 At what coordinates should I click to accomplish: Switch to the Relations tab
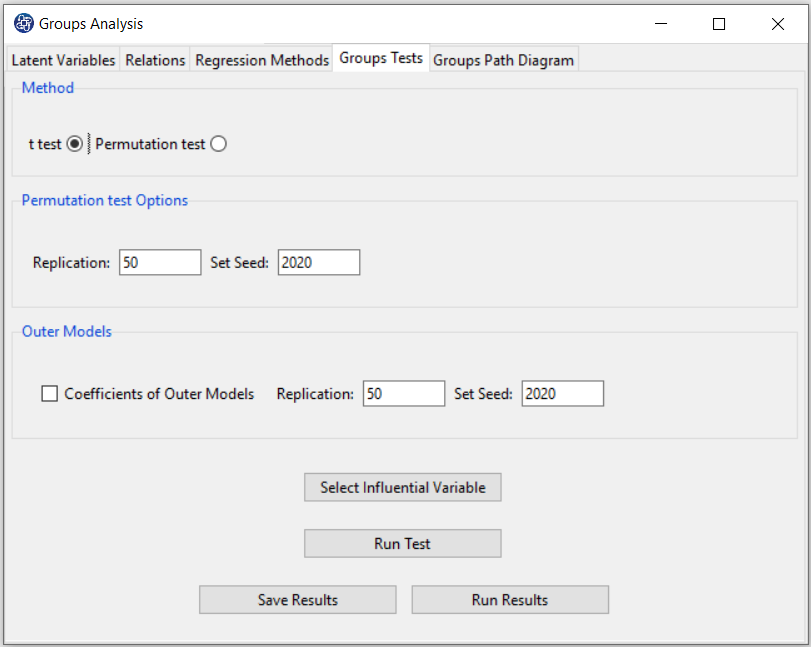tap(155, 60)
